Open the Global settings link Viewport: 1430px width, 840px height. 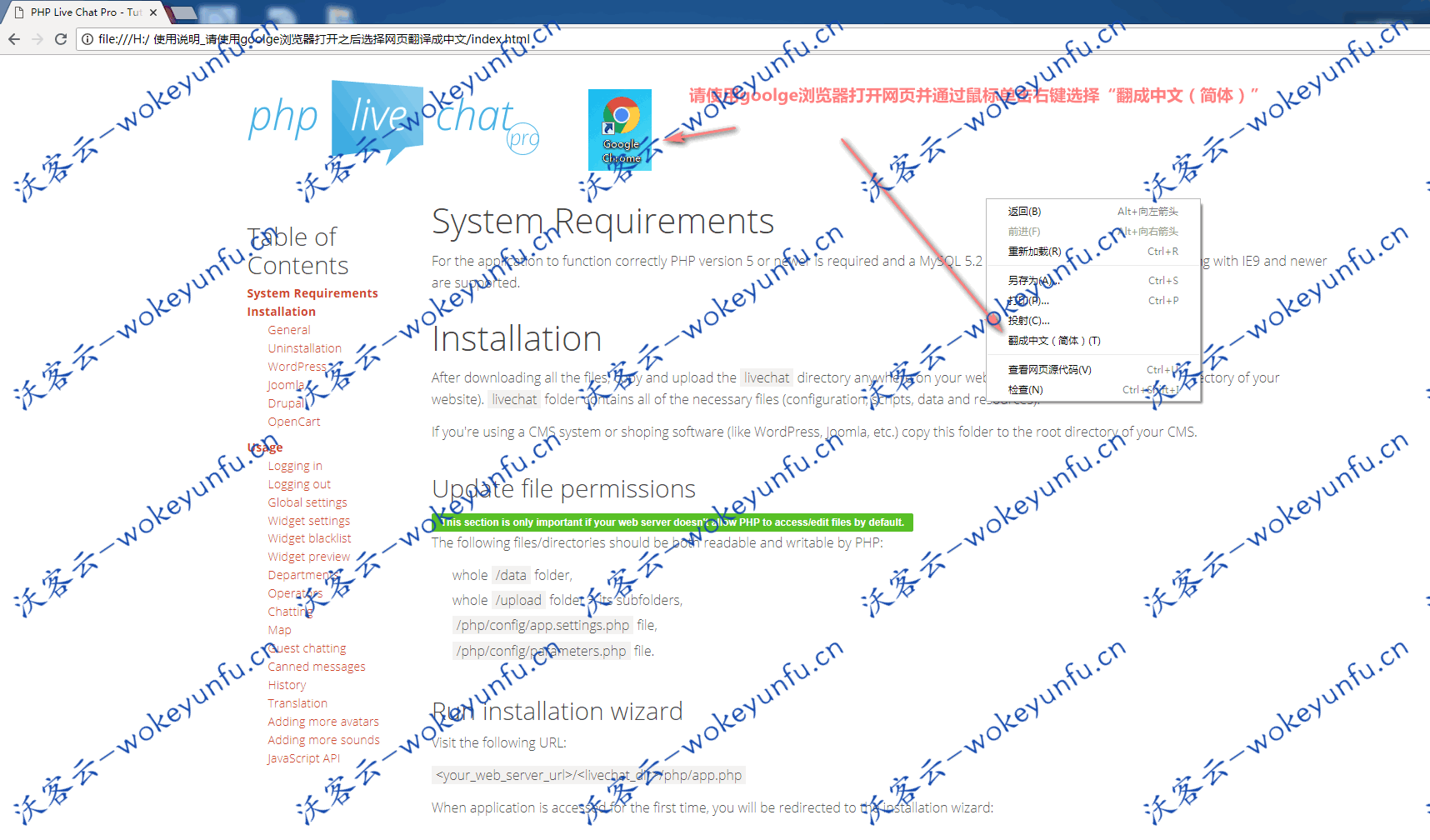point(307,502)
